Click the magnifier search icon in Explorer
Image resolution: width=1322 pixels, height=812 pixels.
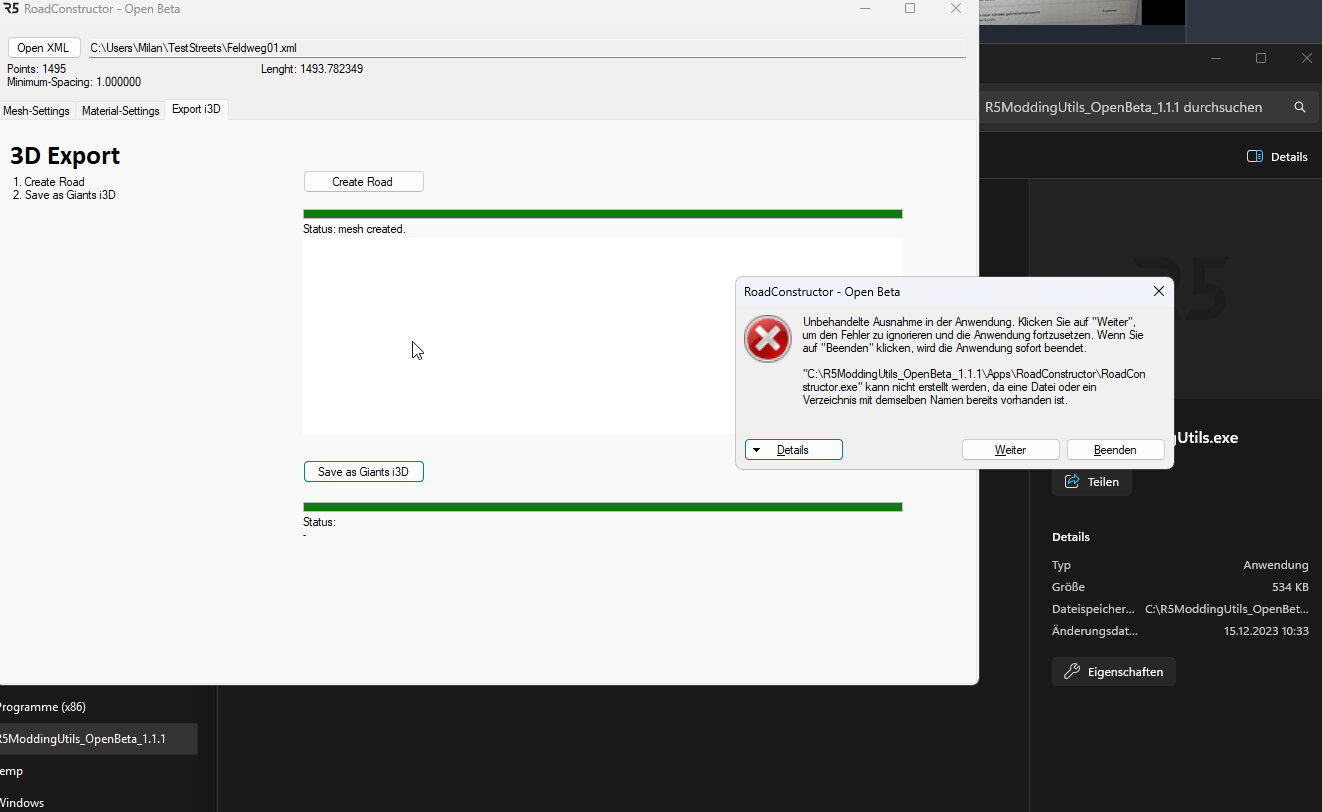[1299, 107]
